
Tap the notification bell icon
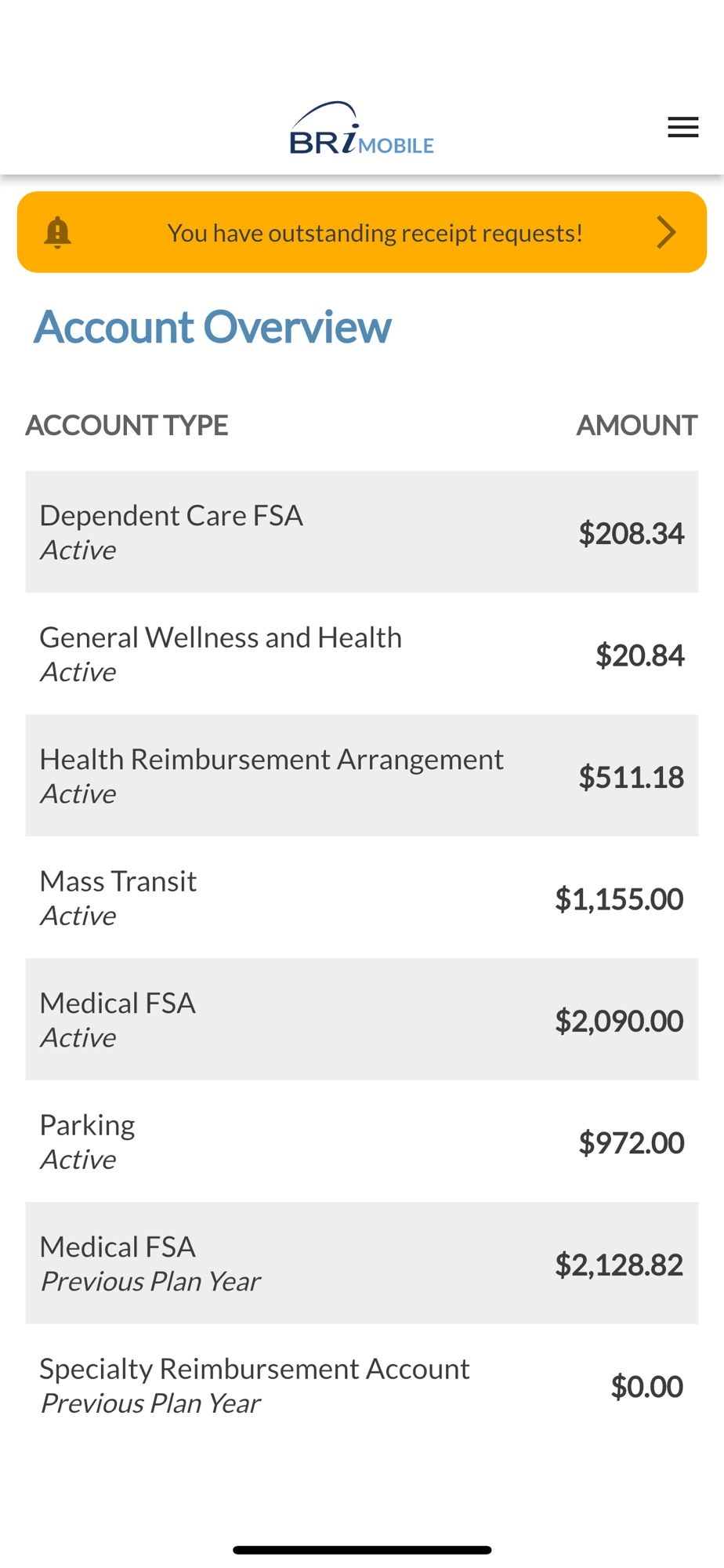[57, 233]
